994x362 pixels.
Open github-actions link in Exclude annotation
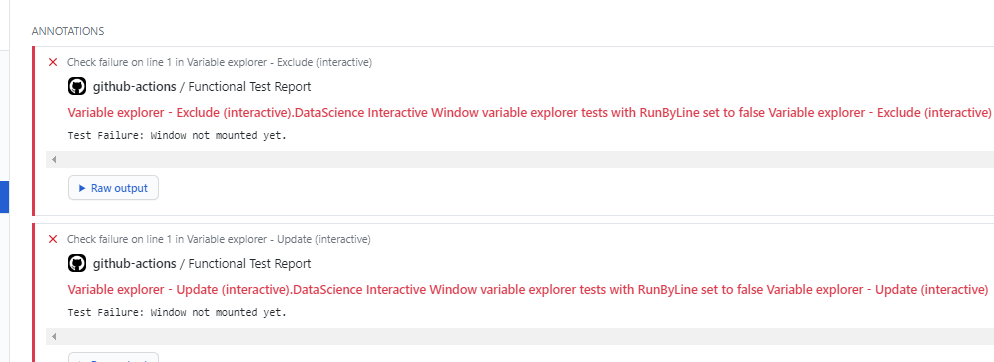click(134, 86)
